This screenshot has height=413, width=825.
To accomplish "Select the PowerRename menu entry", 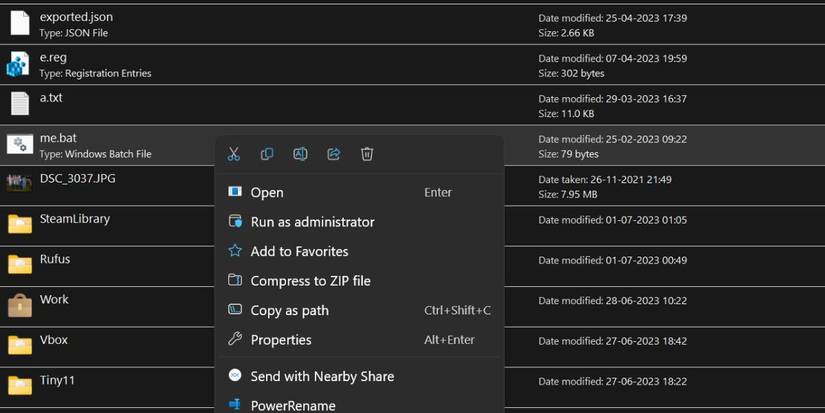I will 293,405.
